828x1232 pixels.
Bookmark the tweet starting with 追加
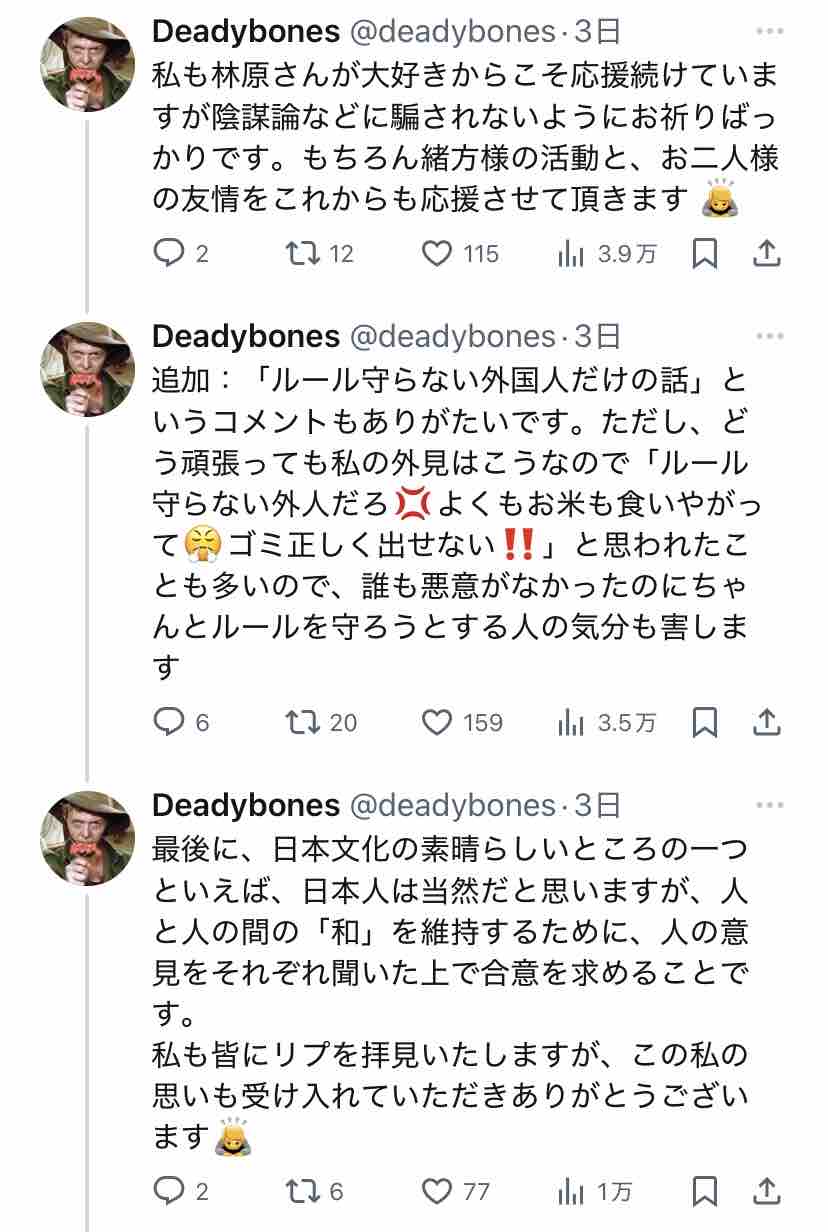coord(705,722)
